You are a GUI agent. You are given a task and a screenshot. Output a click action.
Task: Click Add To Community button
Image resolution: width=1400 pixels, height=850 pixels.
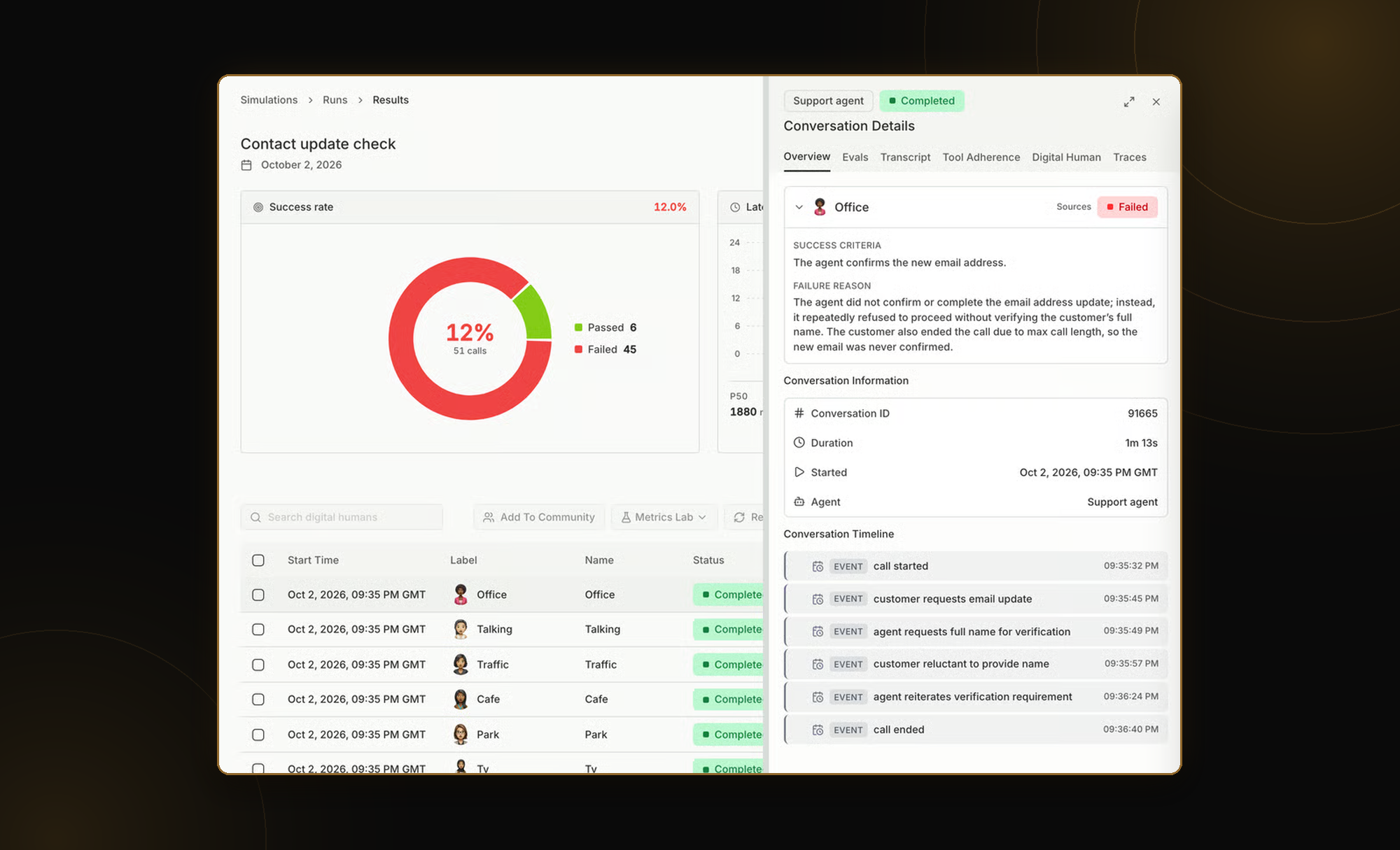coord(539,517)
